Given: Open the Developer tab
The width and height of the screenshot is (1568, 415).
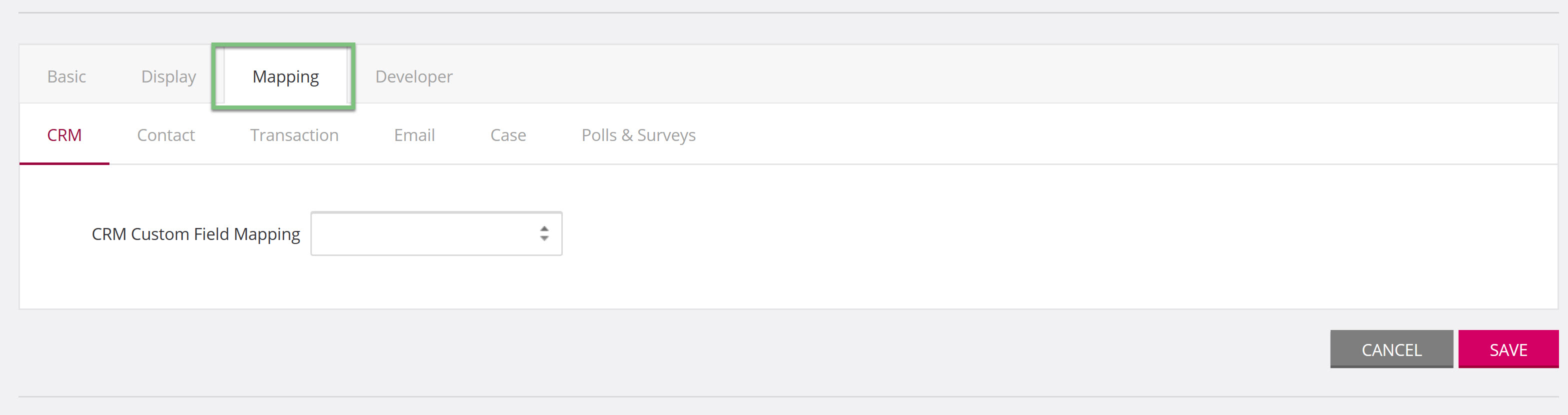Looking at the screenshot, I should (x=414, y=76).
